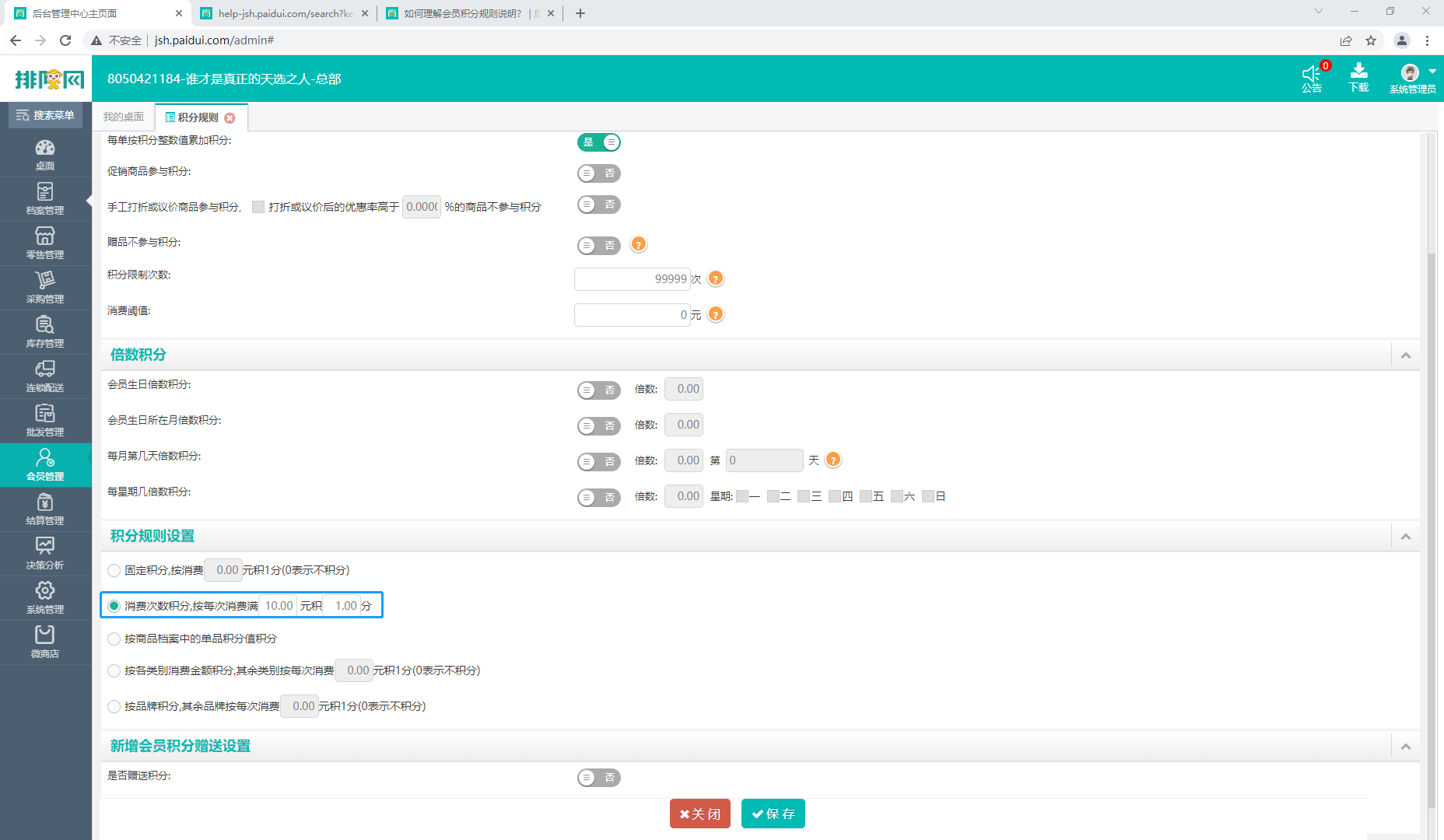Viewport: 1444px width, 840px height.
Task: Click the 搜索菜单 search menu button
Action: pos(45,115)
